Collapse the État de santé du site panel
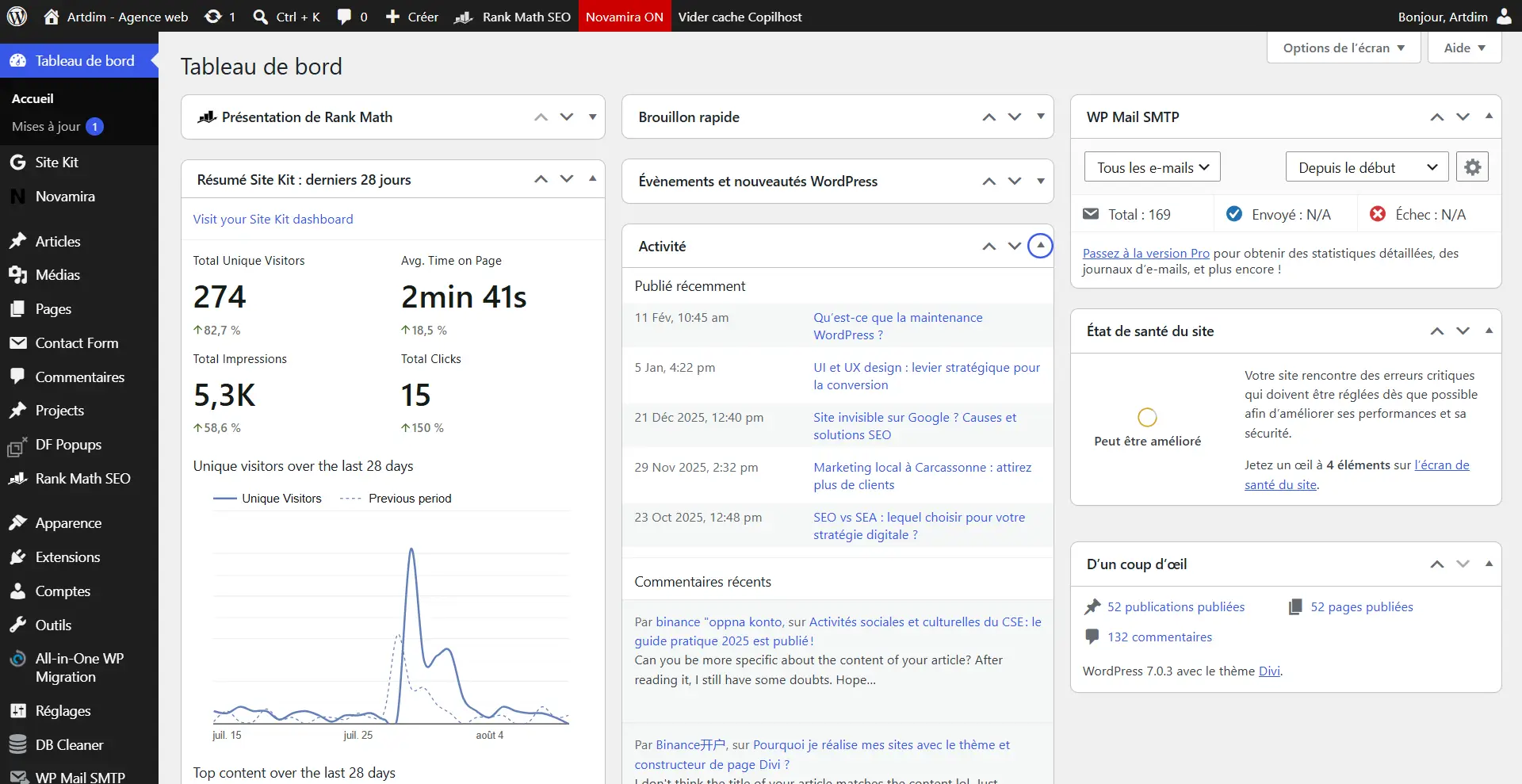Screen dimensions: 1522x784 click(1489, 331)
